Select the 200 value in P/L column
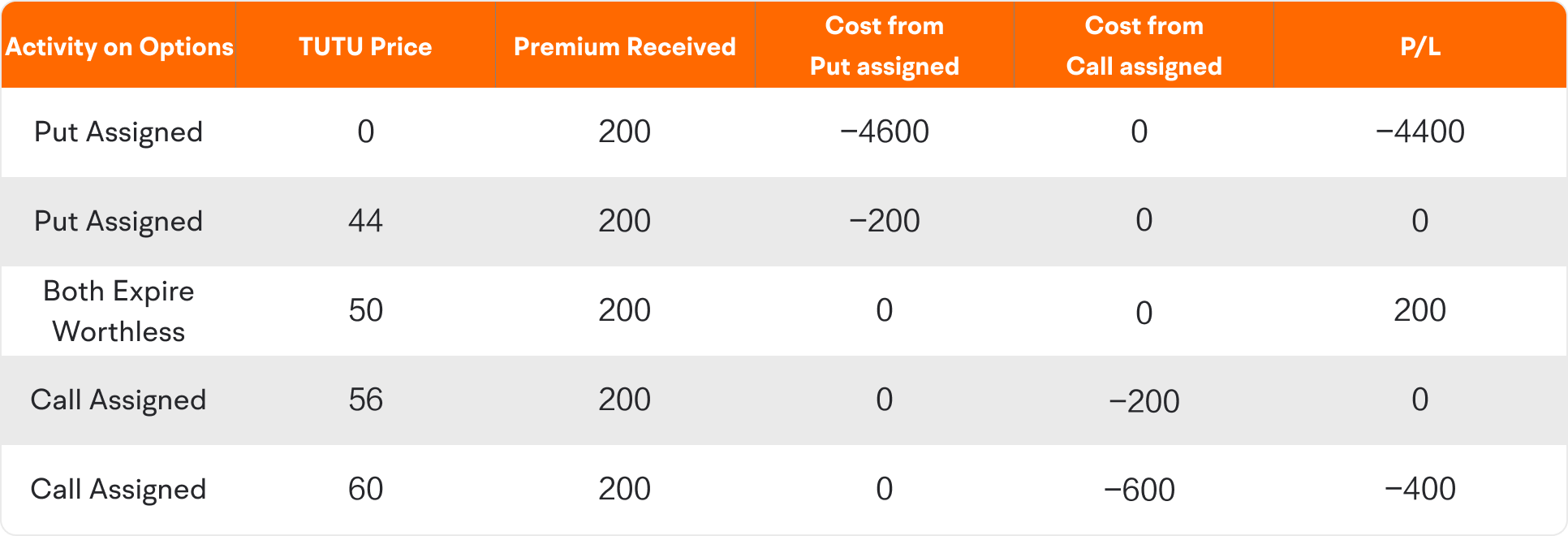 click(1420, 310)
